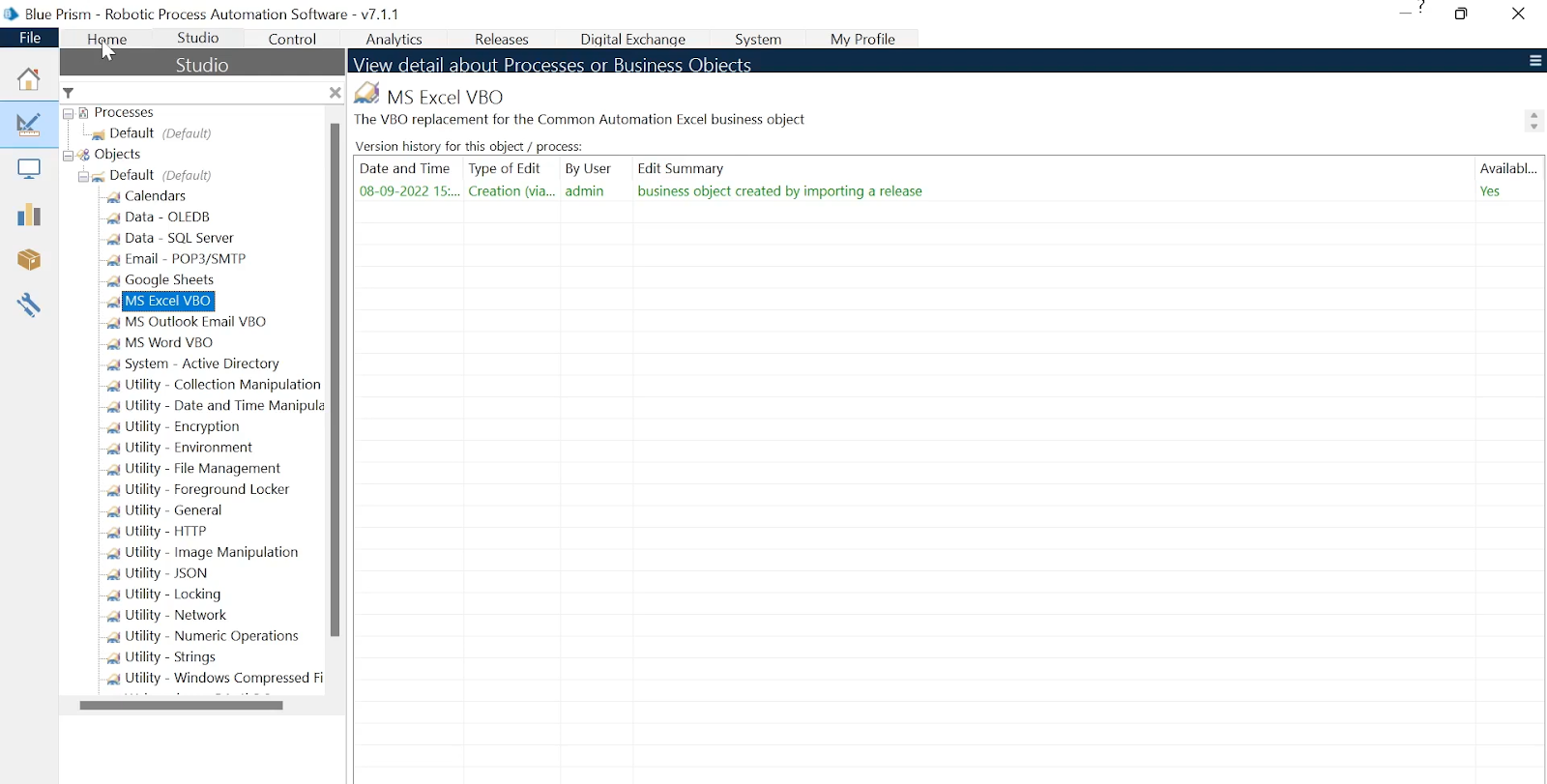
Task: Click the Data - OLEDB object icon
Action: pos(113,218)
